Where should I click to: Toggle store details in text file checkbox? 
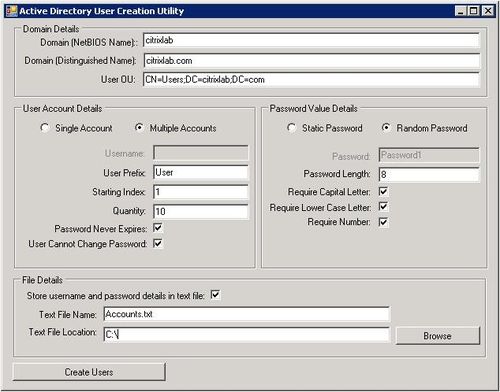(x=215, y=295)
